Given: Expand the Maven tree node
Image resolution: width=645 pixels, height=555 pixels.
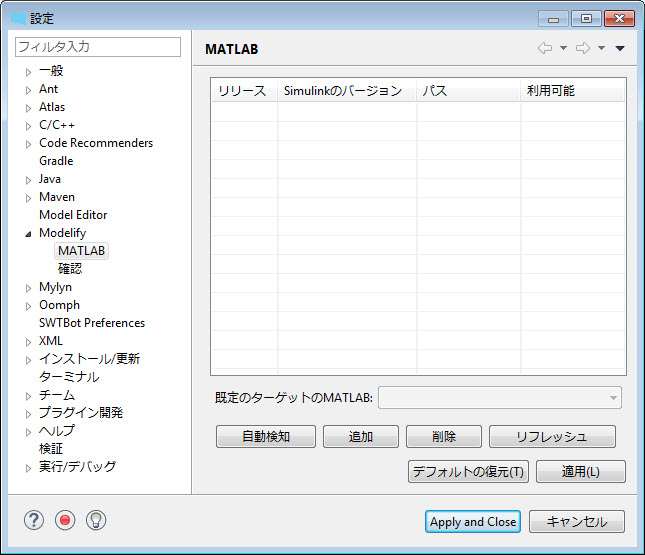Looking at the screenshot, I should tap(28, 198).
